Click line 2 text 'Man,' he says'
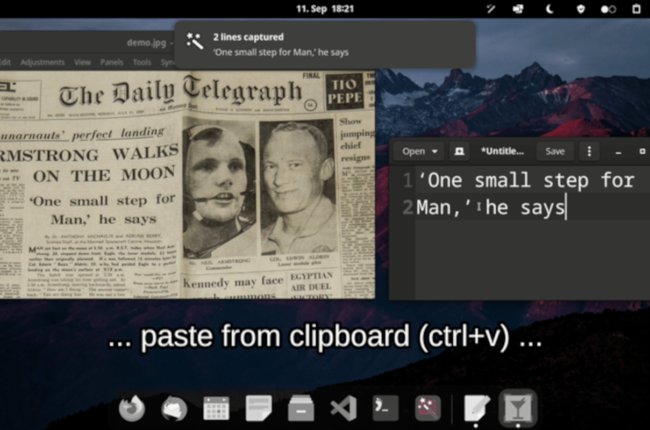This screenshot has width=650, height=430. pos(491,207)
